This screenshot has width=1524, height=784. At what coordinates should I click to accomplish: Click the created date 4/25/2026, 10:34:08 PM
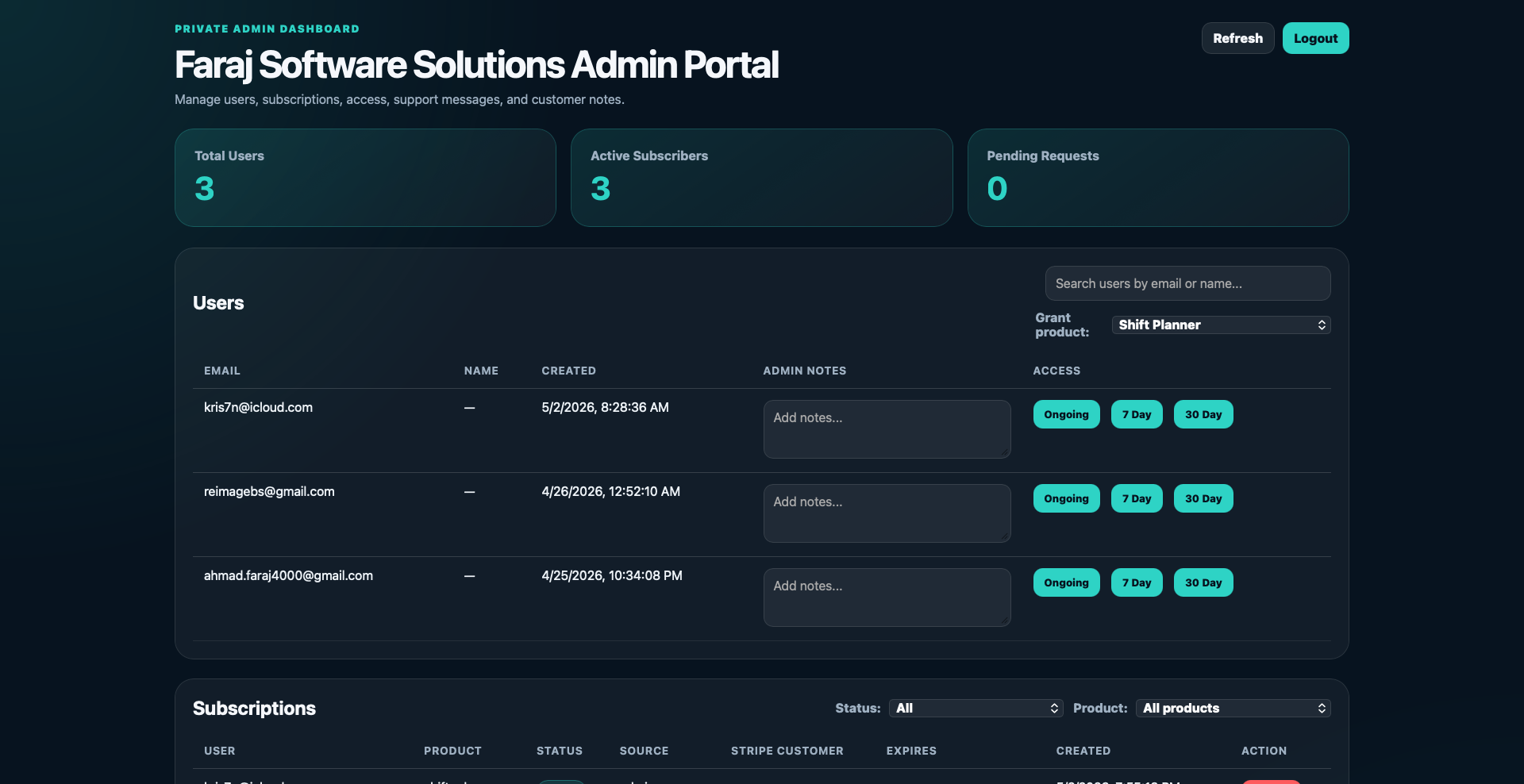(612, 575)
